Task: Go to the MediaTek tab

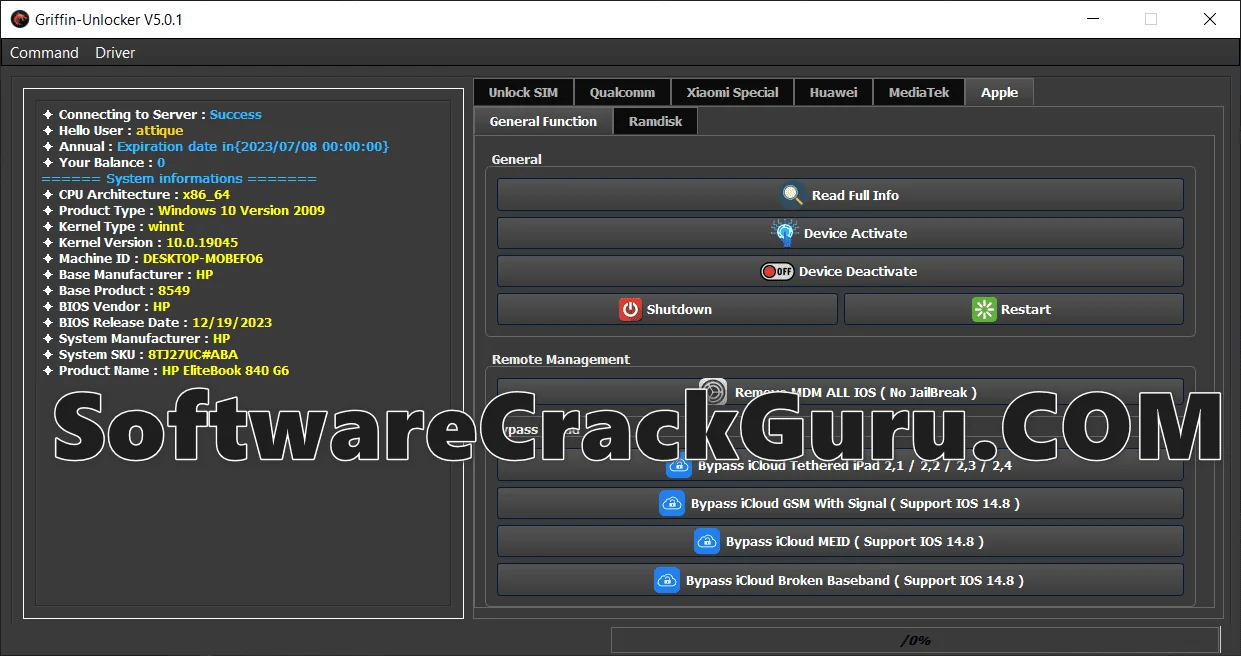Action: coord(919,92)
